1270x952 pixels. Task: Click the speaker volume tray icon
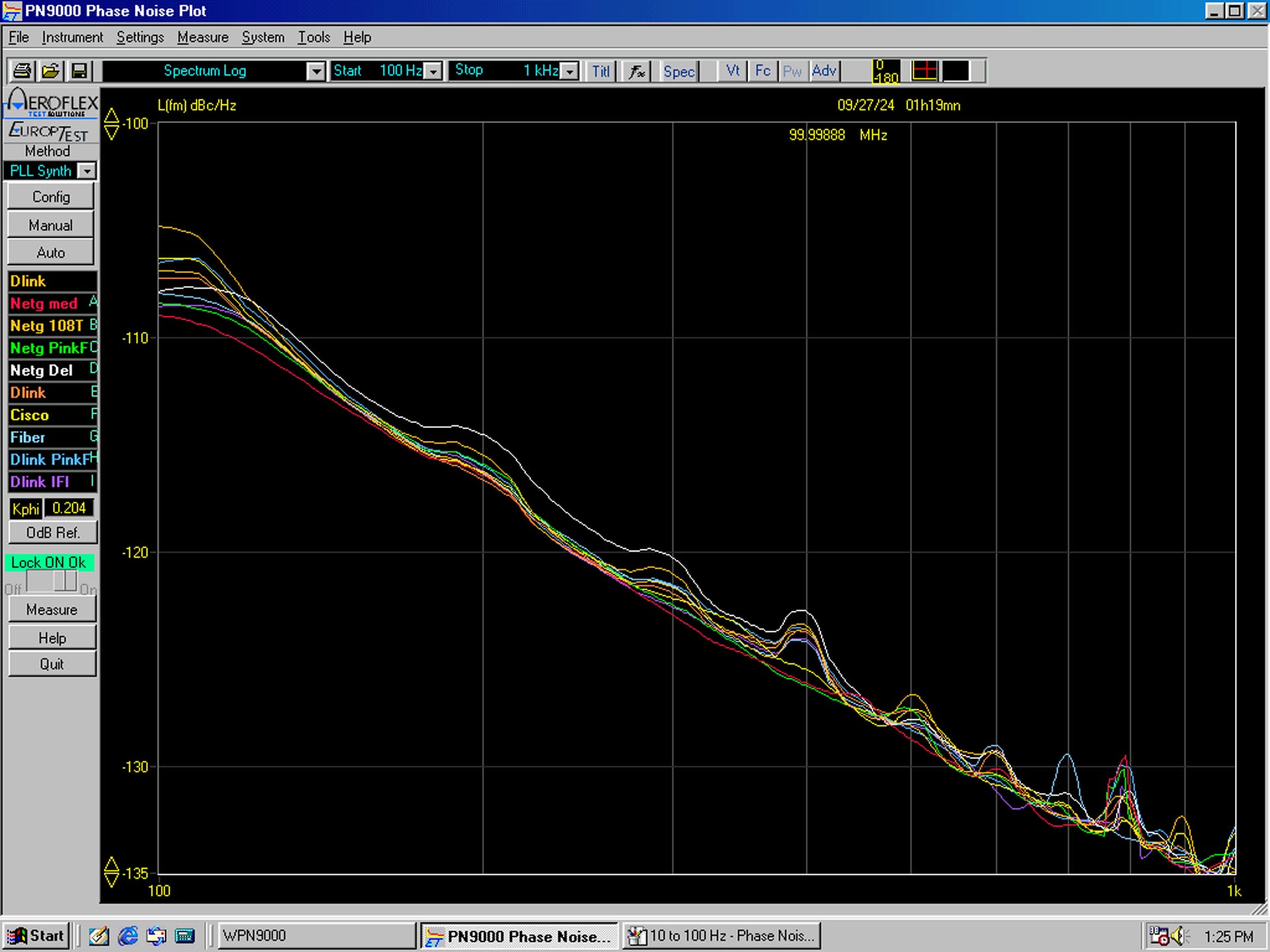(x=1179, y=936)
